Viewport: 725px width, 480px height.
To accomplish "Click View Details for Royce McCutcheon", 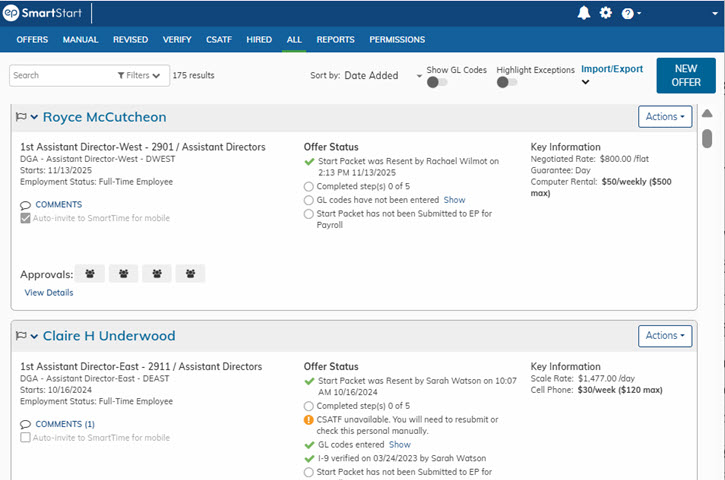I will click(49, 293).
